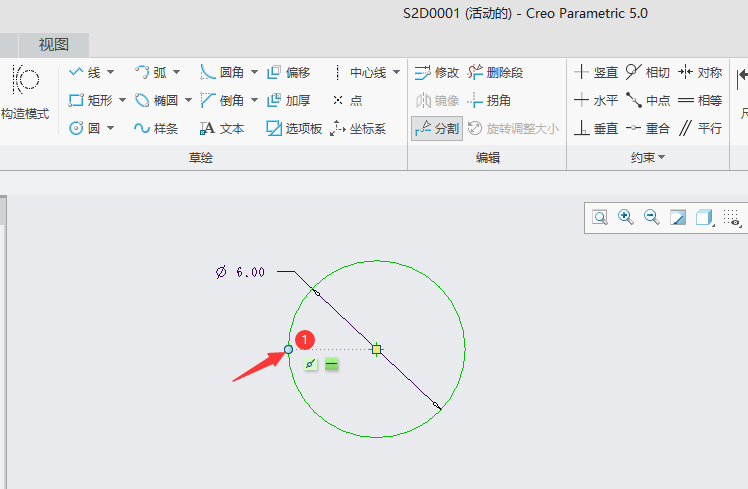This screenshot has width=748, height=489.
Task: Apply the Coincident (重合) constraint
Action: tap(648, 128)
